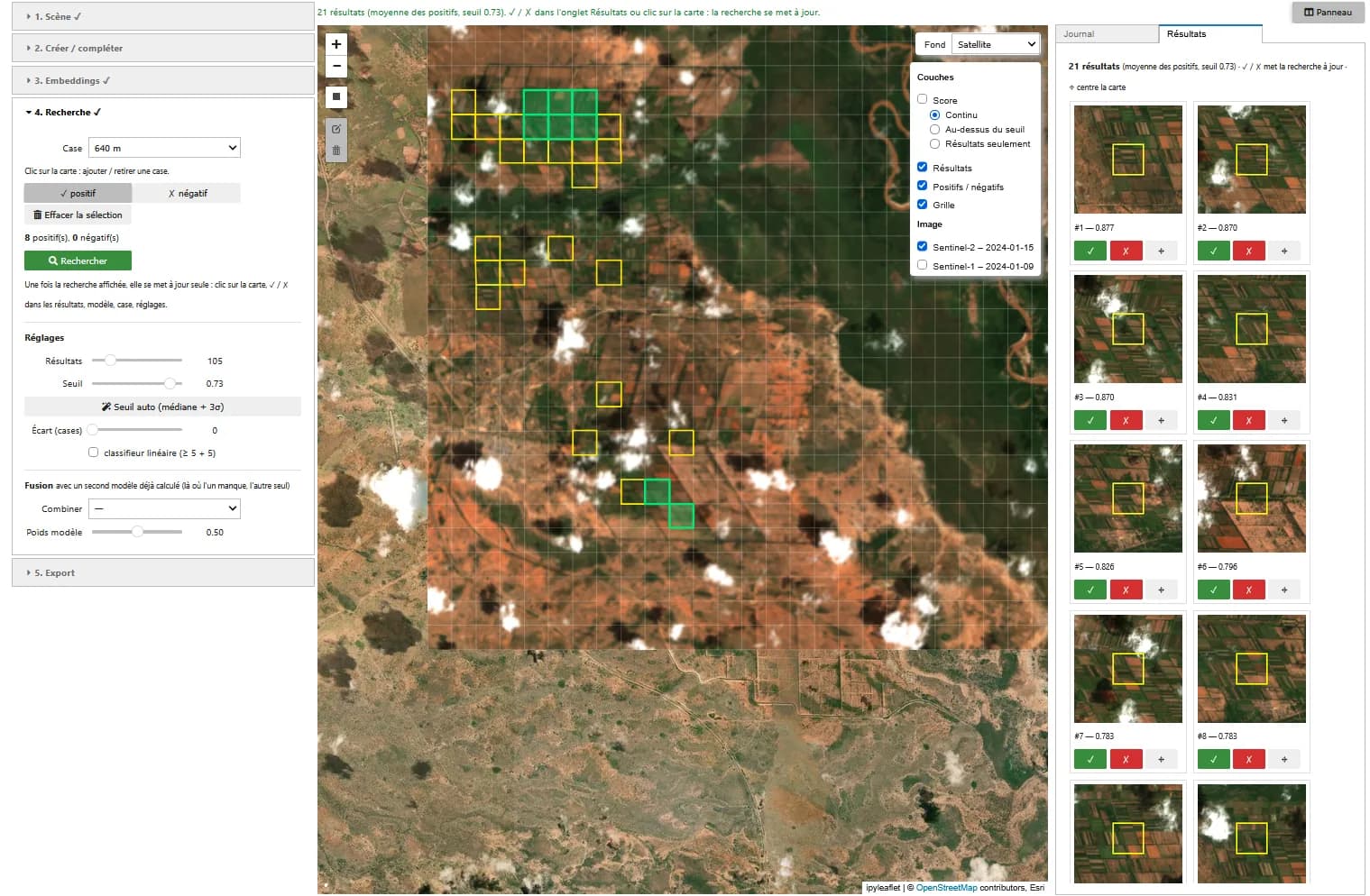Enable the Sentinel-1 2024-01-09 image checkbox
Screen dimensions: 1370x896
pos(922,265)
